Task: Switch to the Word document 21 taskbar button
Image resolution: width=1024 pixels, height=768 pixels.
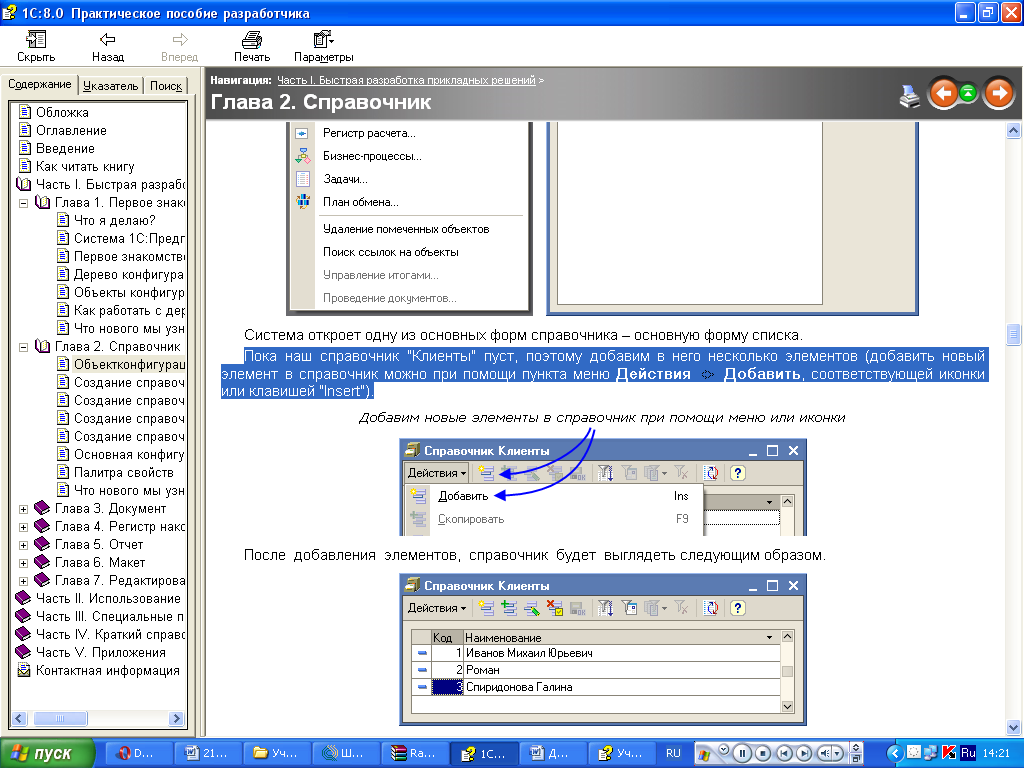Action: 208,754
